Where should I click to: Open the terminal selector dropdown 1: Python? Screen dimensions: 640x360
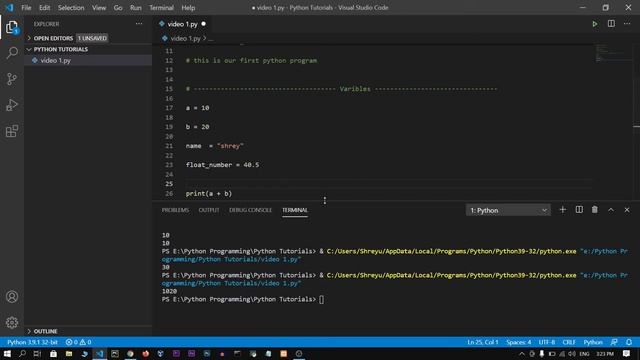(x=508, y=210)
